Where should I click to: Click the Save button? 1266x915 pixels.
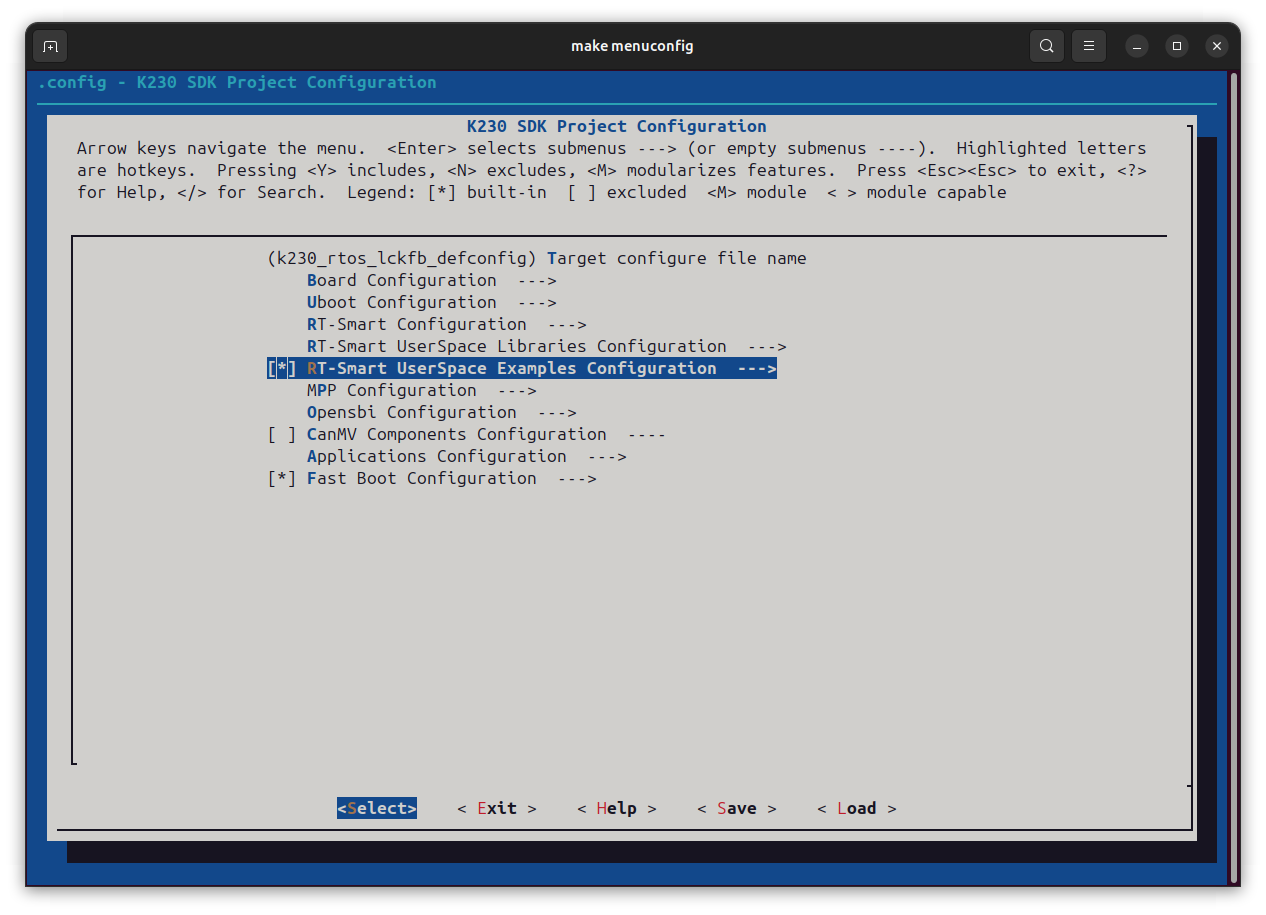737,808
